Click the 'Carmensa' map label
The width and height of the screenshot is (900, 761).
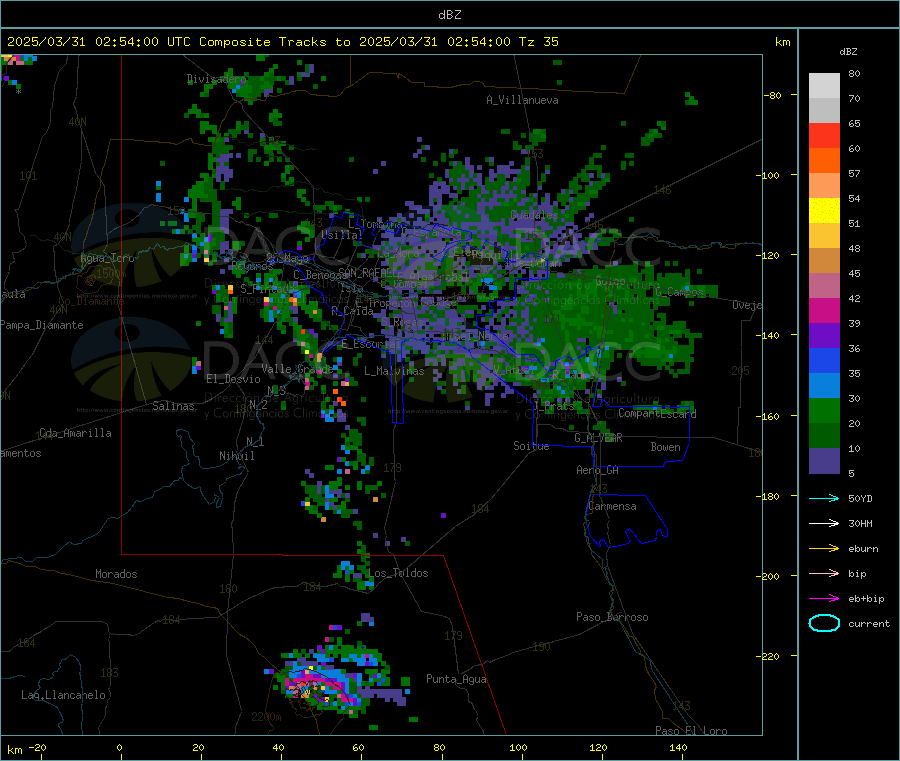point(612,506)
